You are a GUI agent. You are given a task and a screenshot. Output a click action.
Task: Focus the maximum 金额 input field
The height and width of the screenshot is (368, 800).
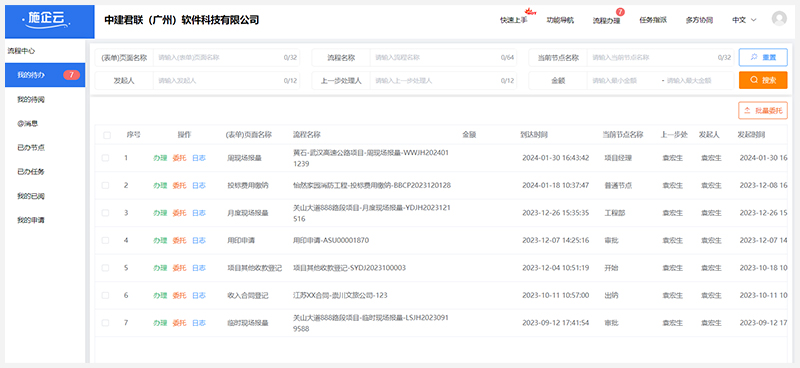coord(697,81)
